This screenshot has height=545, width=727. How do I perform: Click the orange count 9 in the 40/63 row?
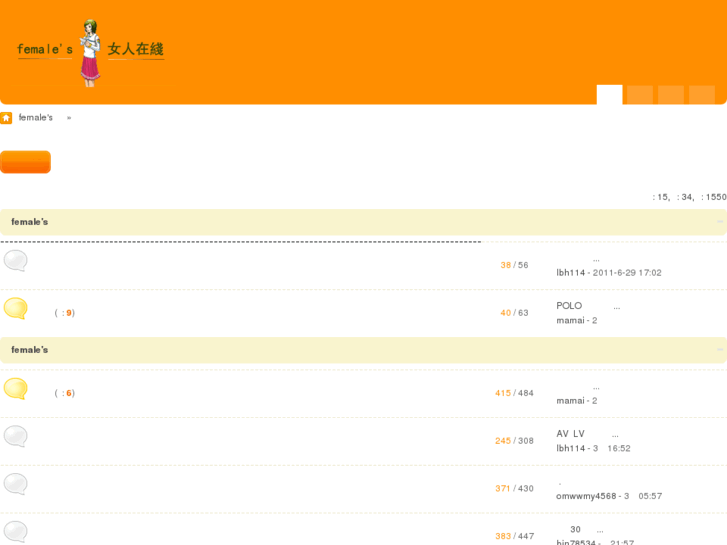pyautogui.click(x=69, y=313)
